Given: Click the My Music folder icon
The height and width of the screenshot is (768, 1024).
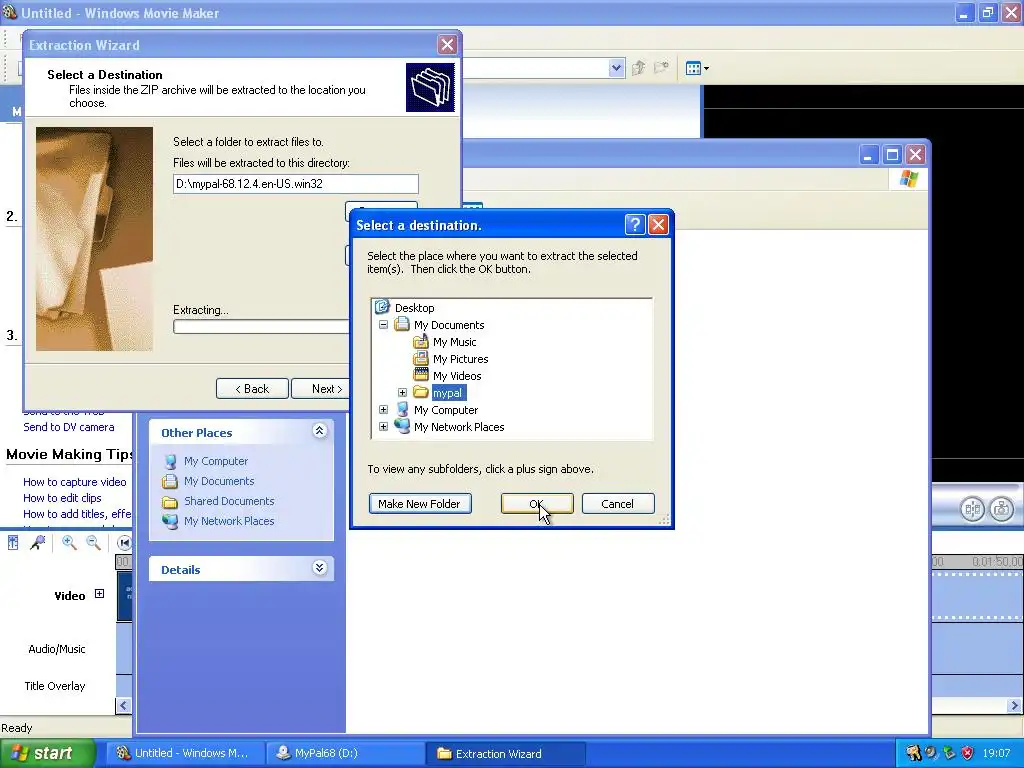Looking at the screenshot, I should [421, 342].
